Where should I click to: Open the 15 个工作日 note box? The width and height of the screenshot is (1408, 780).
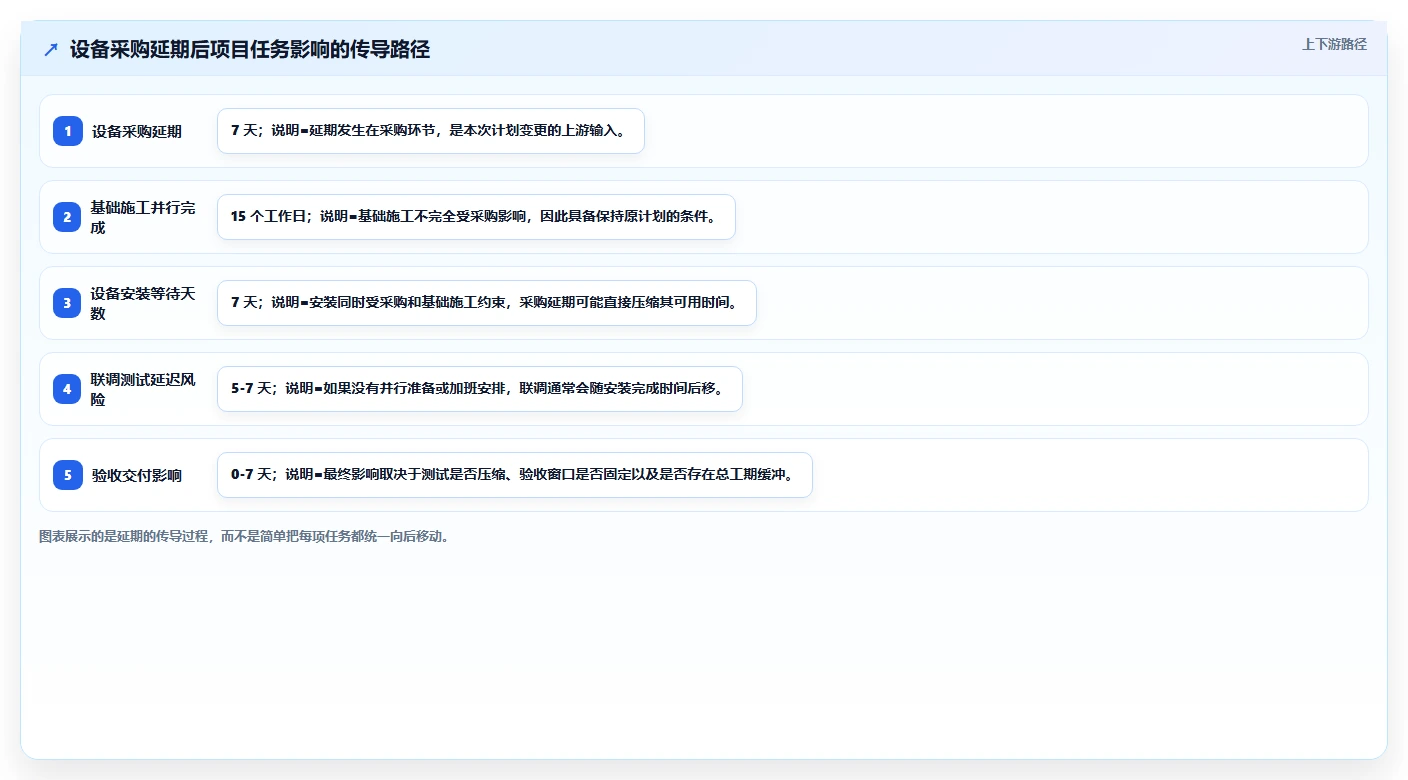(476, 217)
